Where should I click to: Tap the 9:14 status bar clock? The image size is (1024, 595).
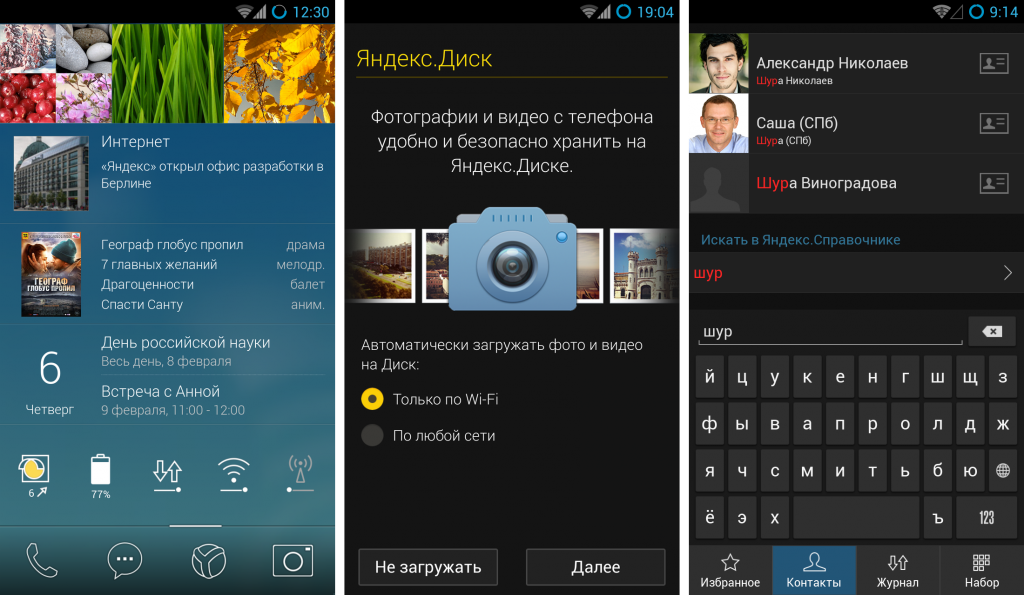(1003, 12)
